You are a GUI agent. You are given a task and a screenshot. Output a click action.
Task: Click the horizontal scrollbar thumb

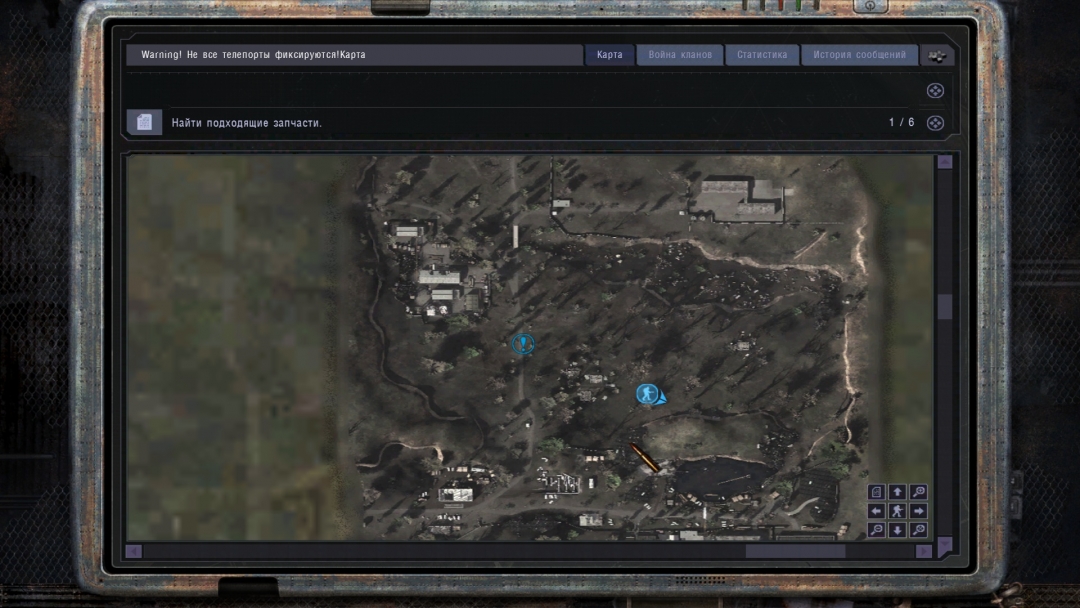pyautogui.click(x=796, y=551)
